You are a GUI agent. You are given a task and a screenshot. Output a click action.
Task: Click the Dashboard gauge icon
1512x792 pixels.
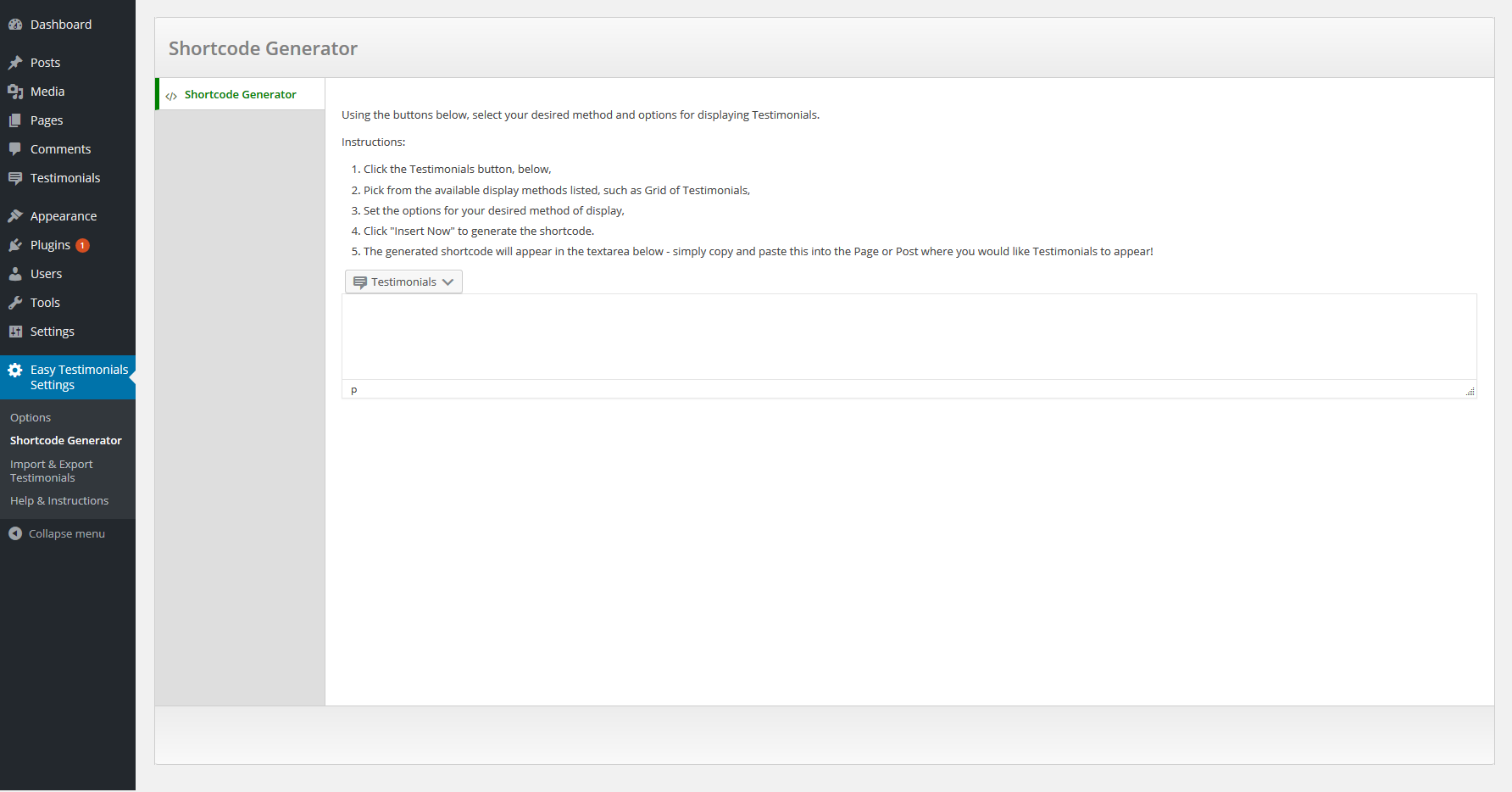click(15, 25)
